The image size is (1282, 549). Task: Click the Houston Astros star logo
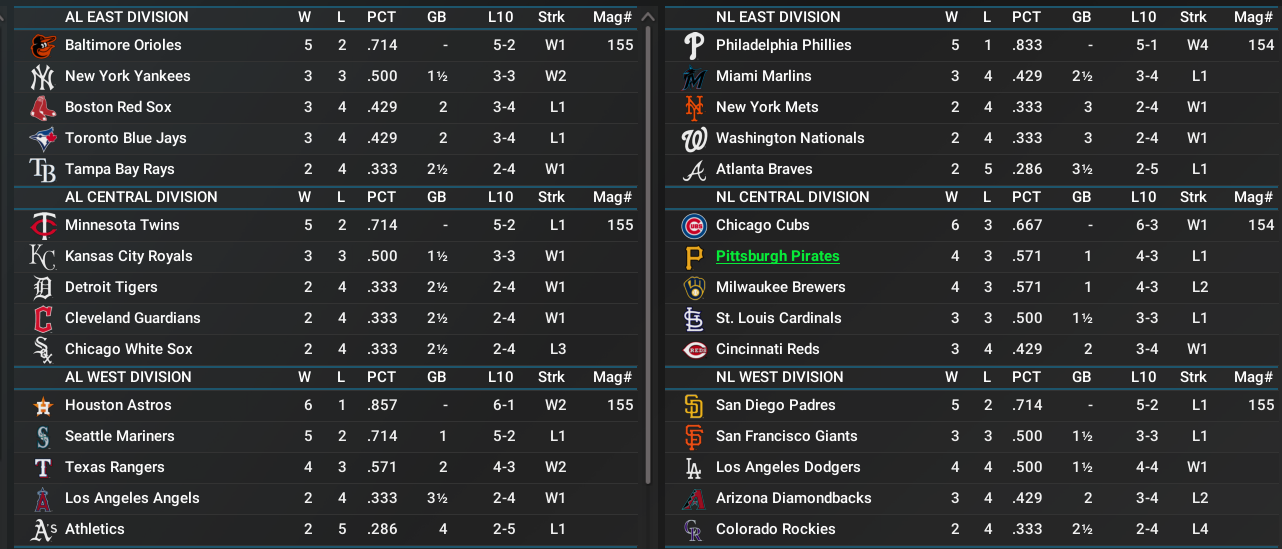tap(43, 405)
